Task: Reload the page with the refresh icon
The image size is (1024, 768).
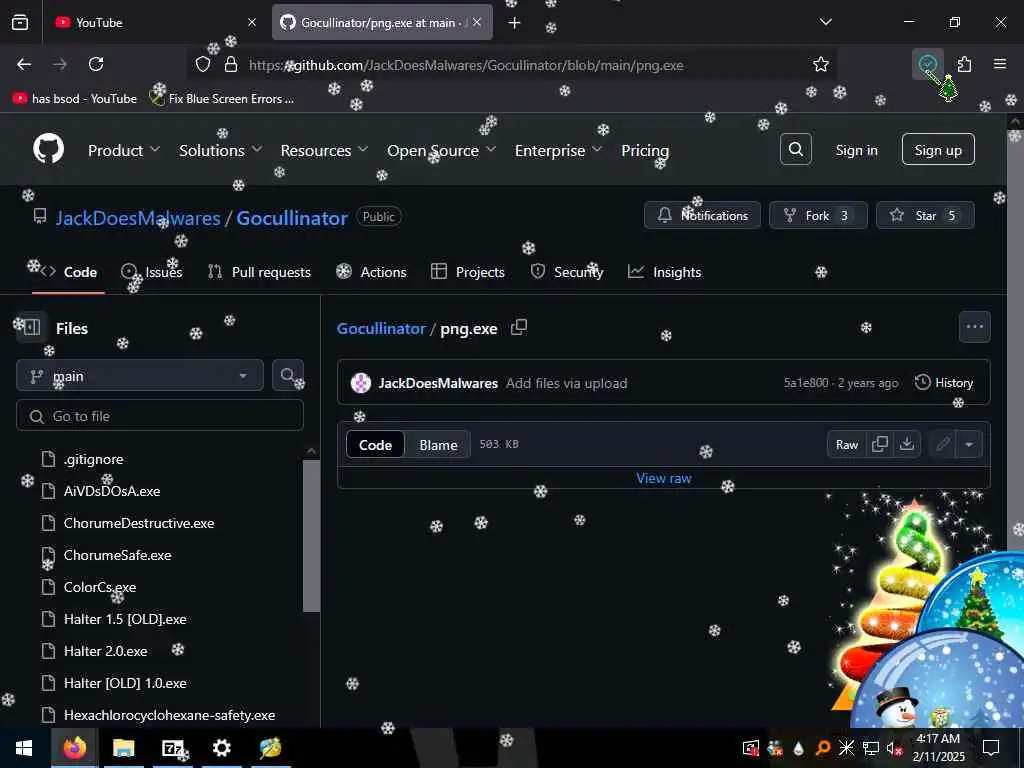Action: tap(96, 64)
